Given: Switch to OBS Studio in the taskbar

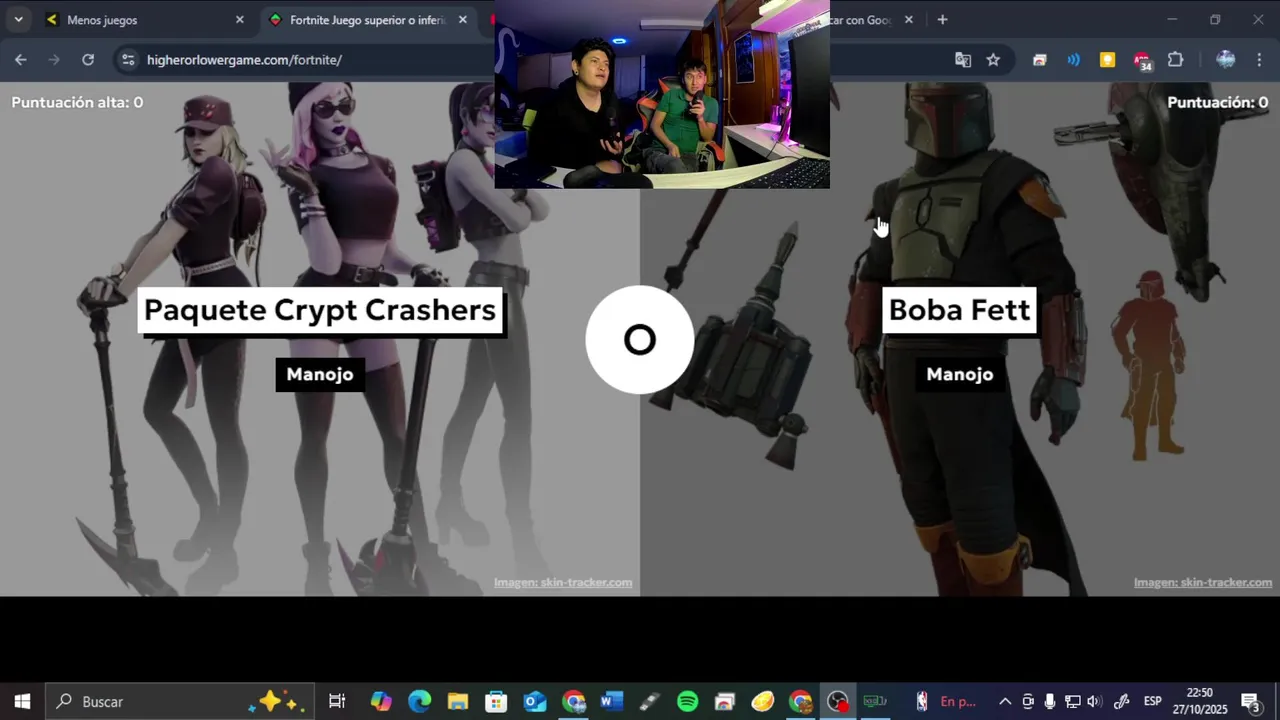Looking at the screenshot, I should click(x=838, y=702).
